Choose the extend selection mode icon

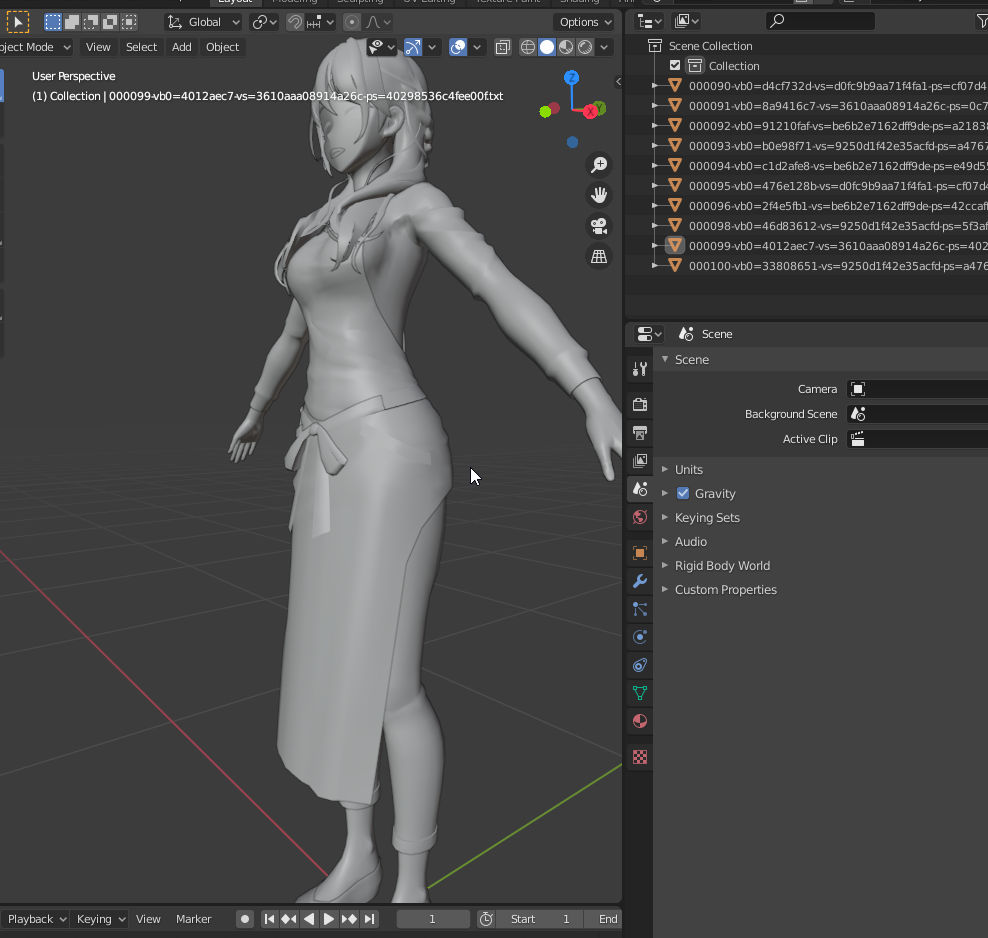[x=72, y=22]
